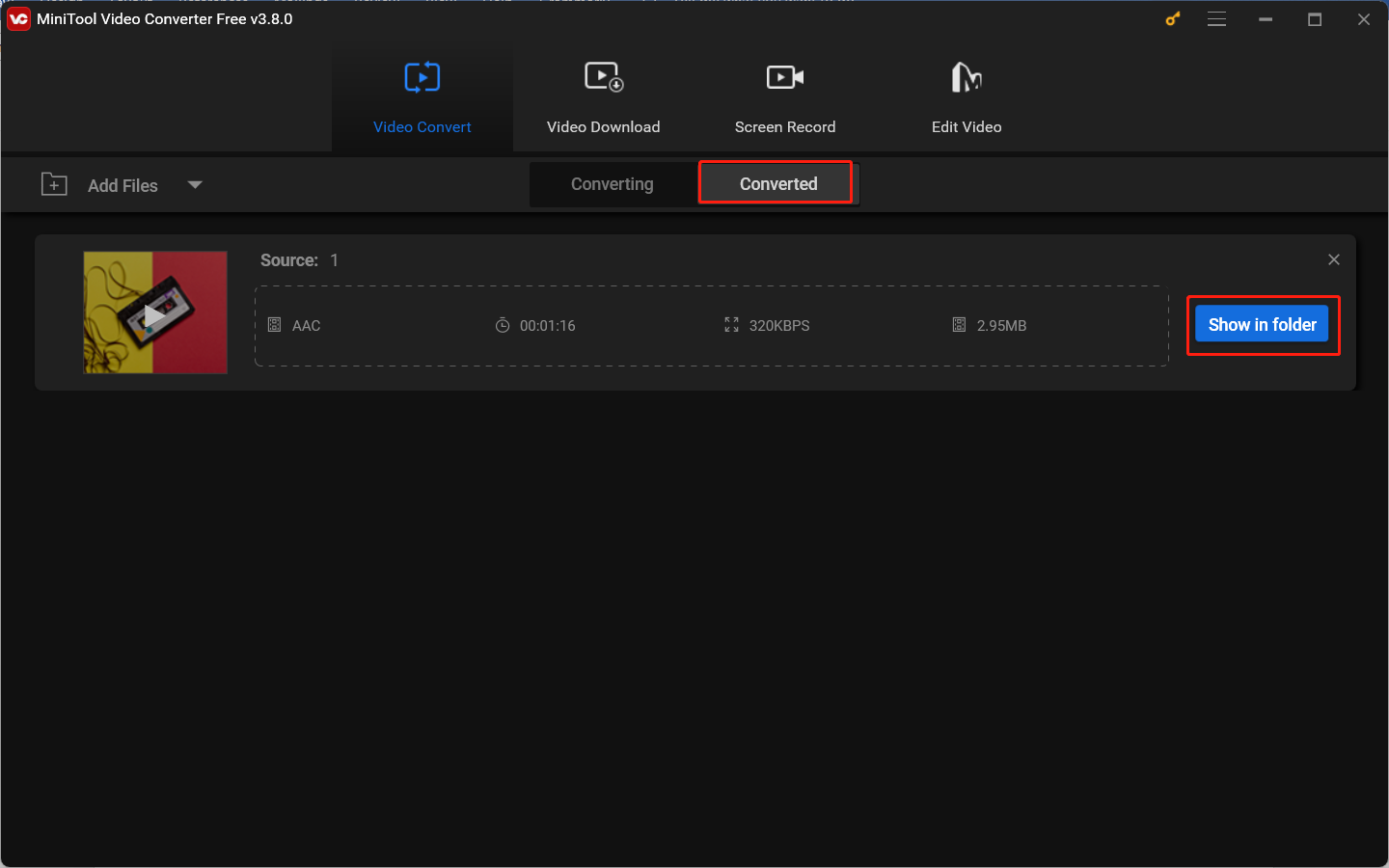
Task: Click the MiniTool app logo icon
Action: (x=18, y=19)
